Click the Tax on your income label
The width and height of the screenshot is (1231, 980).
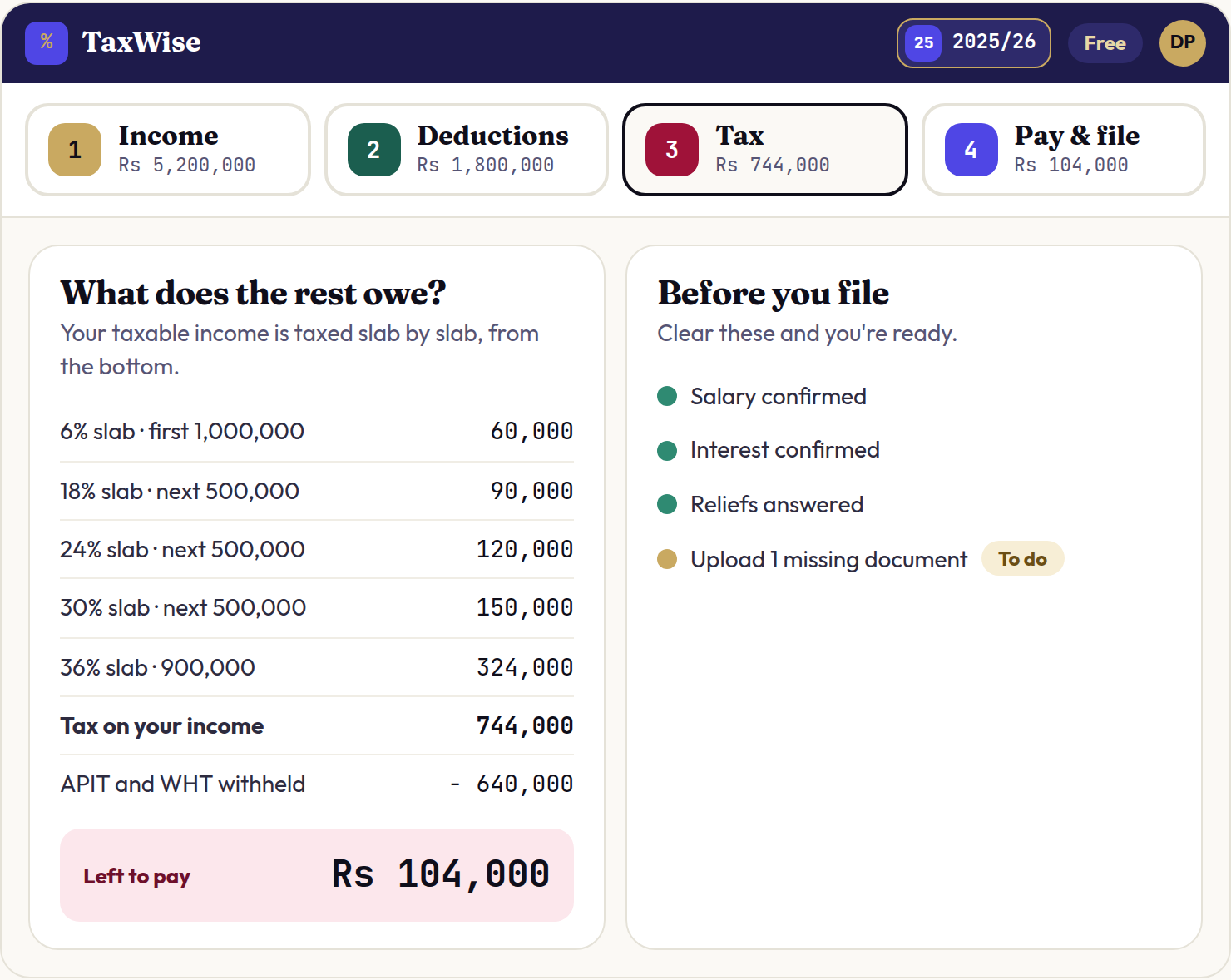coord(161,726)
